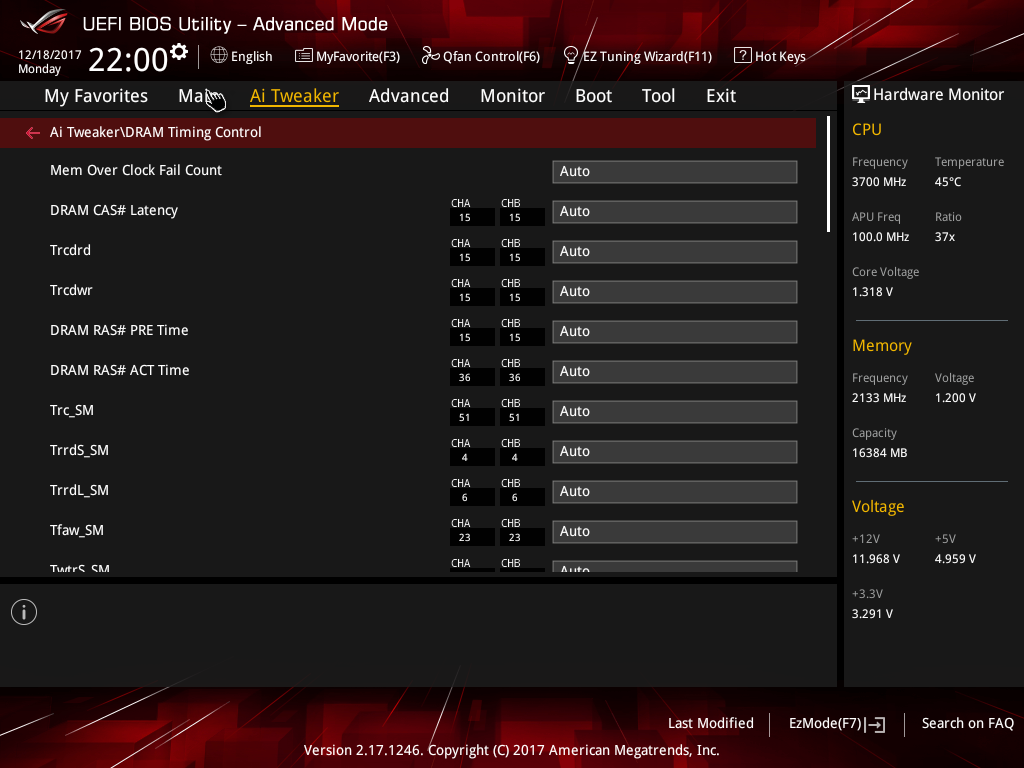Click the +12V reading 11.968 V
Viewport: 1024px width, 768px height.
[876, 559]
